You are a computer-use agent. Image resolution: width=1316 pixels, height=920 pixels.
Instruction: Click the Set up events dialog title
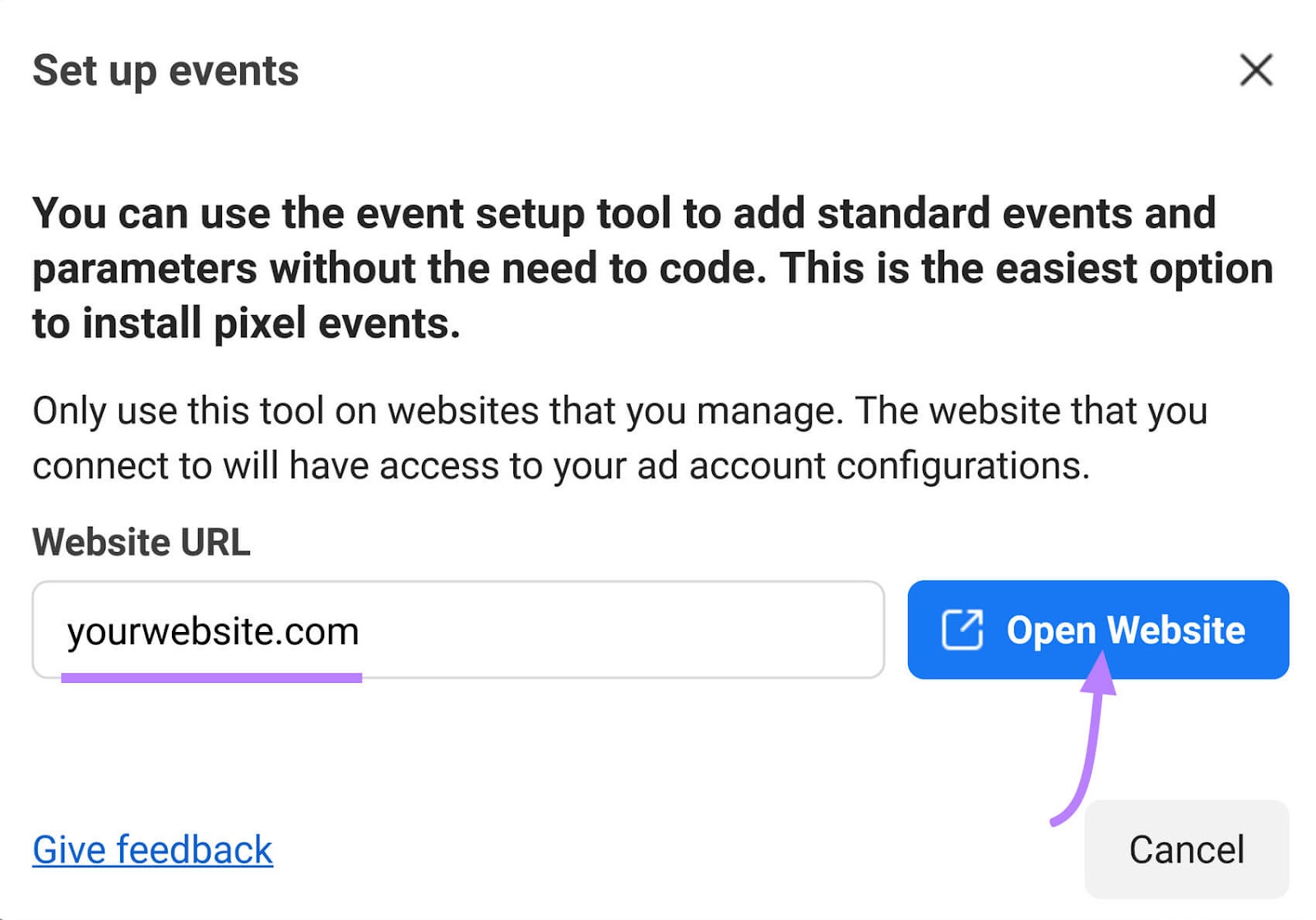coord(164,71)
